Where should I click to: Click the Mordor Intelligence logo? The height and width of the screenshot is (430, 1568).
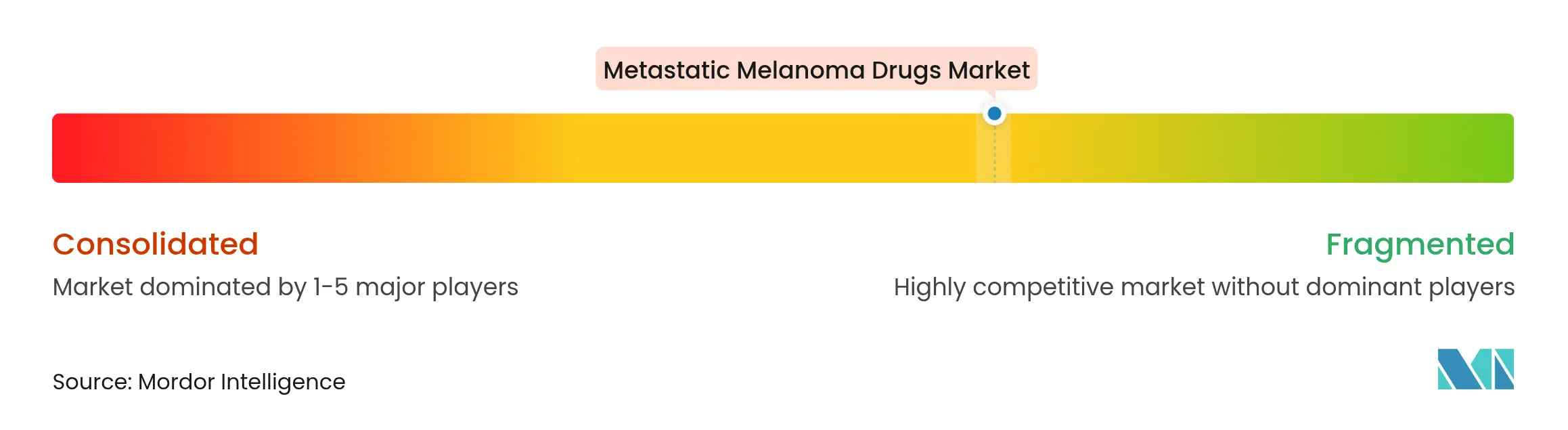[x=1475, y=369]
